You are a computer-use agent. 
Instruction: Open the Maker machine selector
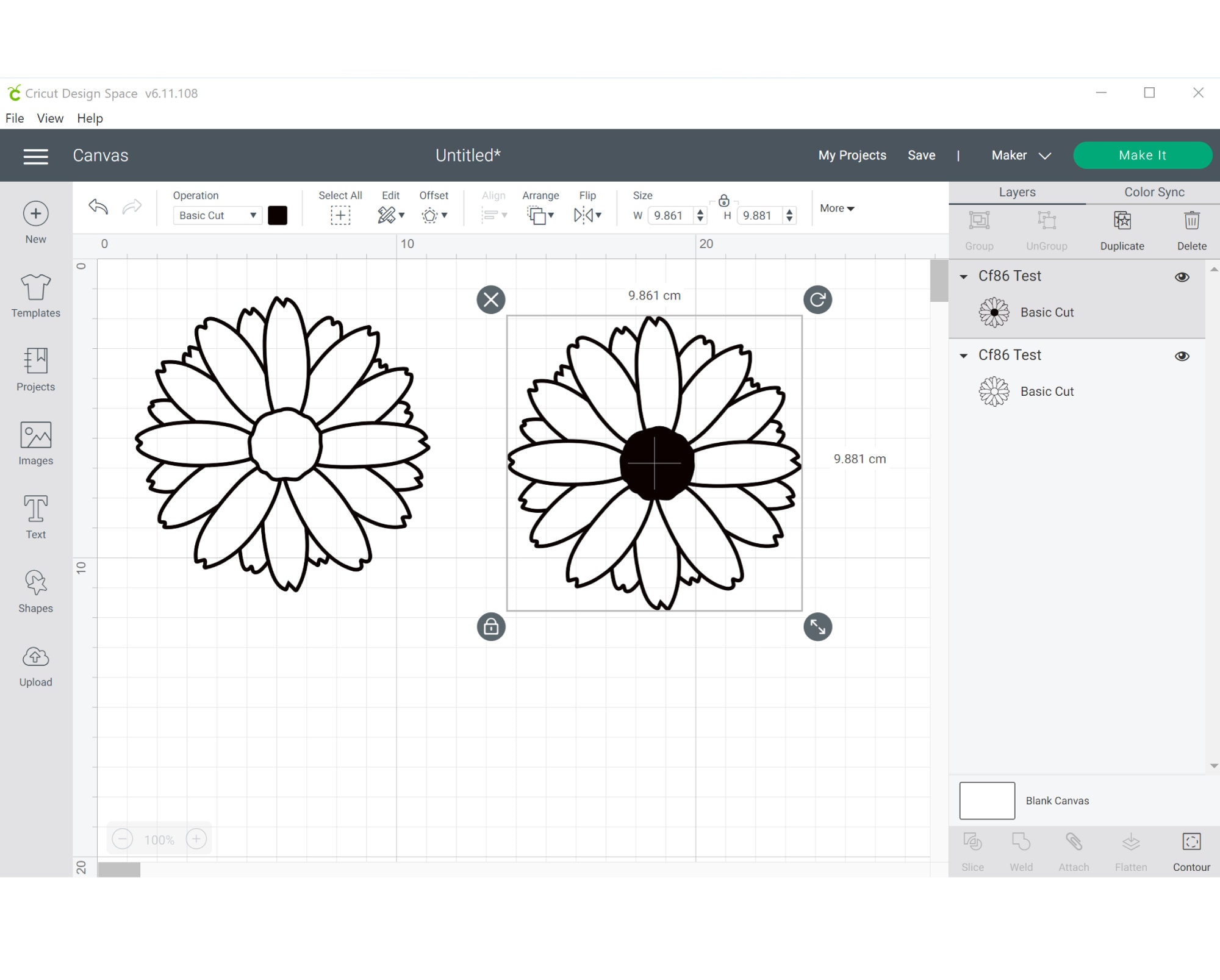tap(1021, 156)
